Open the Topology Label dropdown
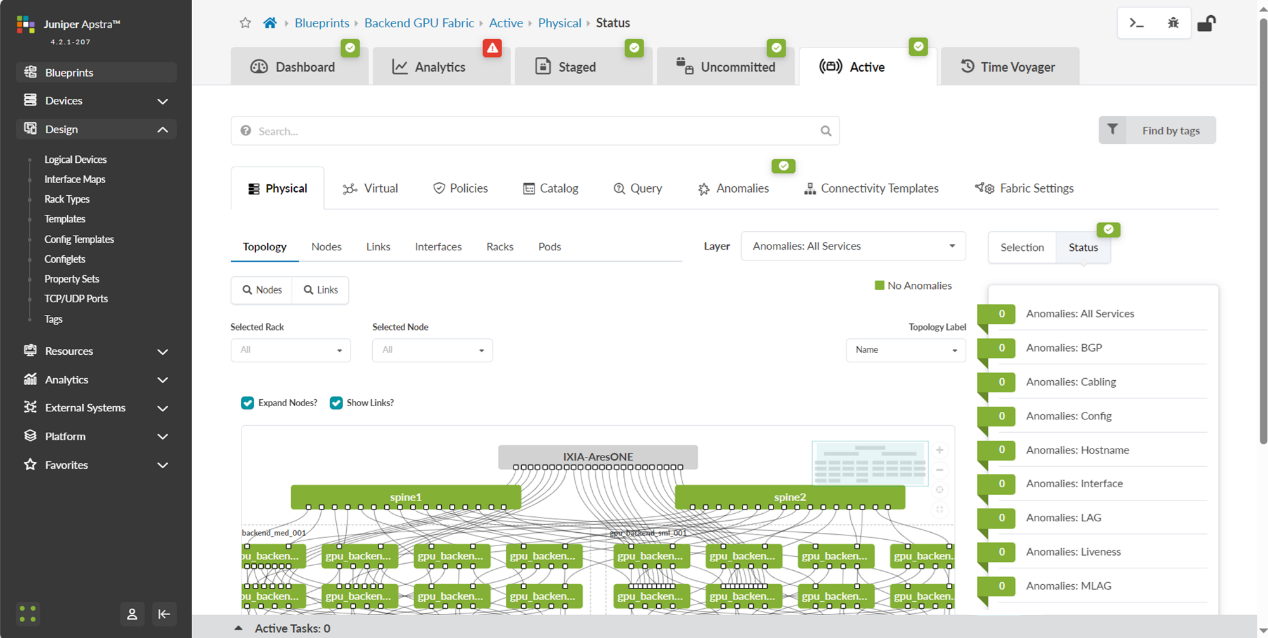Screen dimensions: 1268x638 click(906, 350)
